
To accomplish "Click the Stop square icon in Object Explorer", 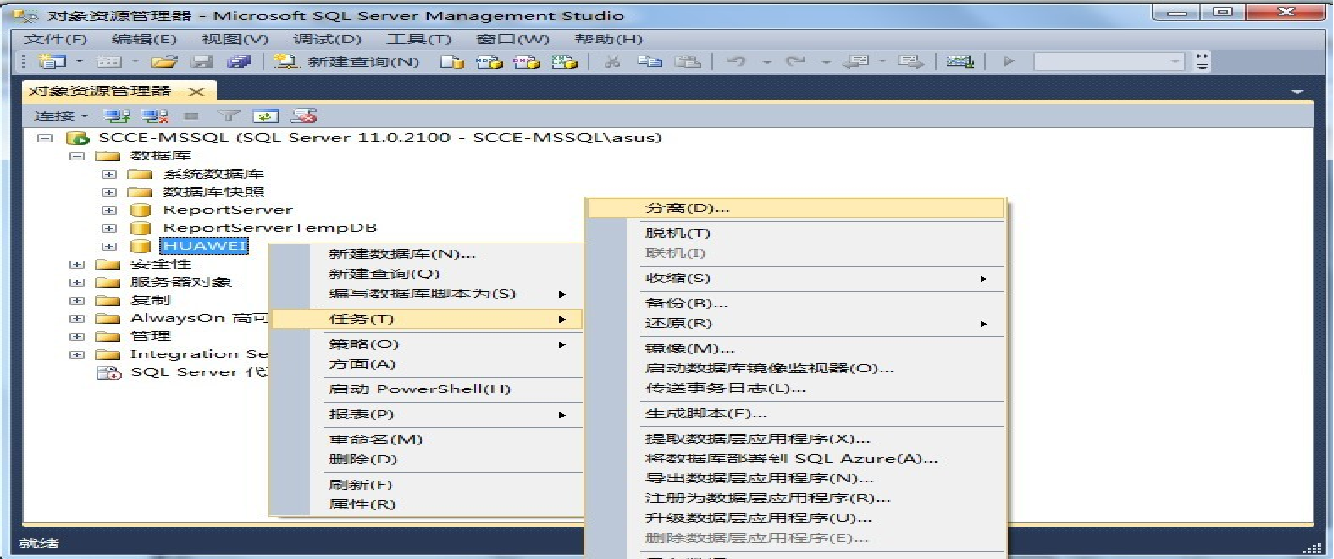I will tap(191, 116).
